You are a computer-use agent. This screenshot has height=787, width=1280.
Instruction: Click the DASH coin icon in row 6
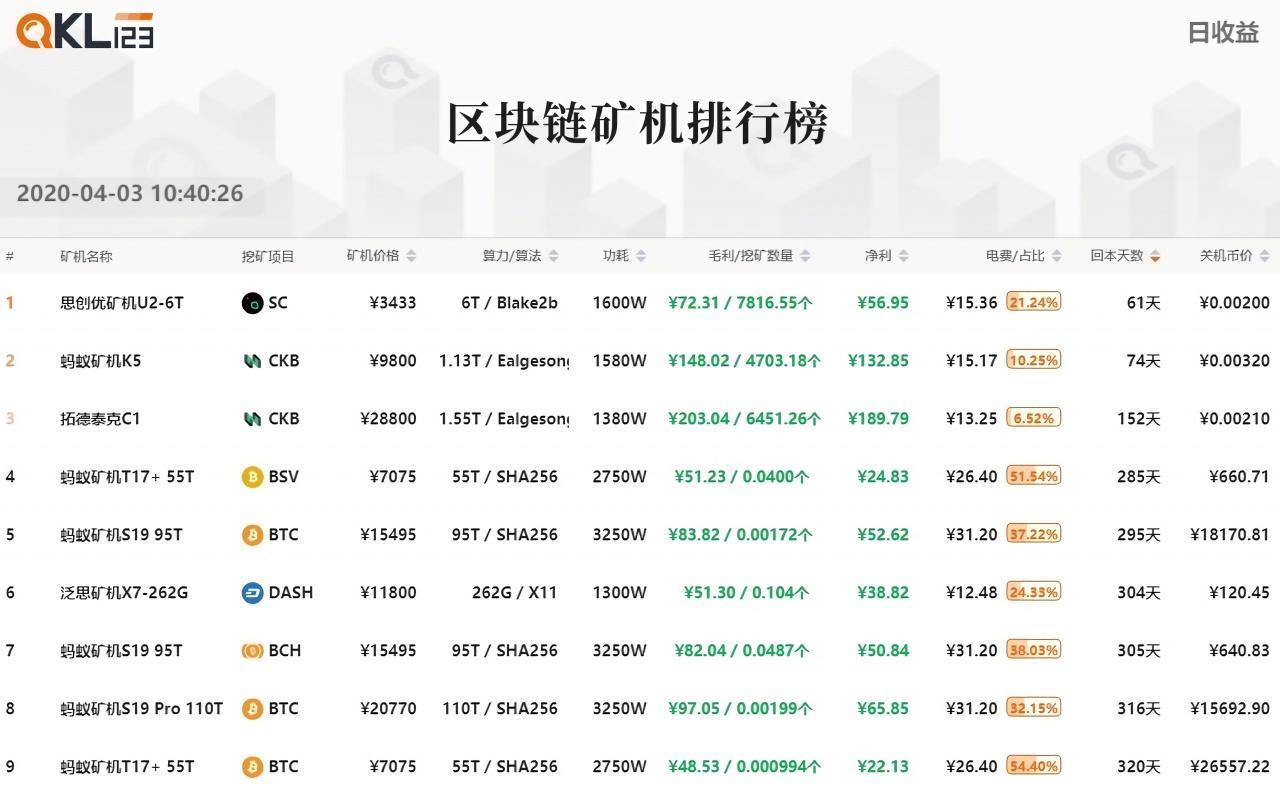point(252,593)
